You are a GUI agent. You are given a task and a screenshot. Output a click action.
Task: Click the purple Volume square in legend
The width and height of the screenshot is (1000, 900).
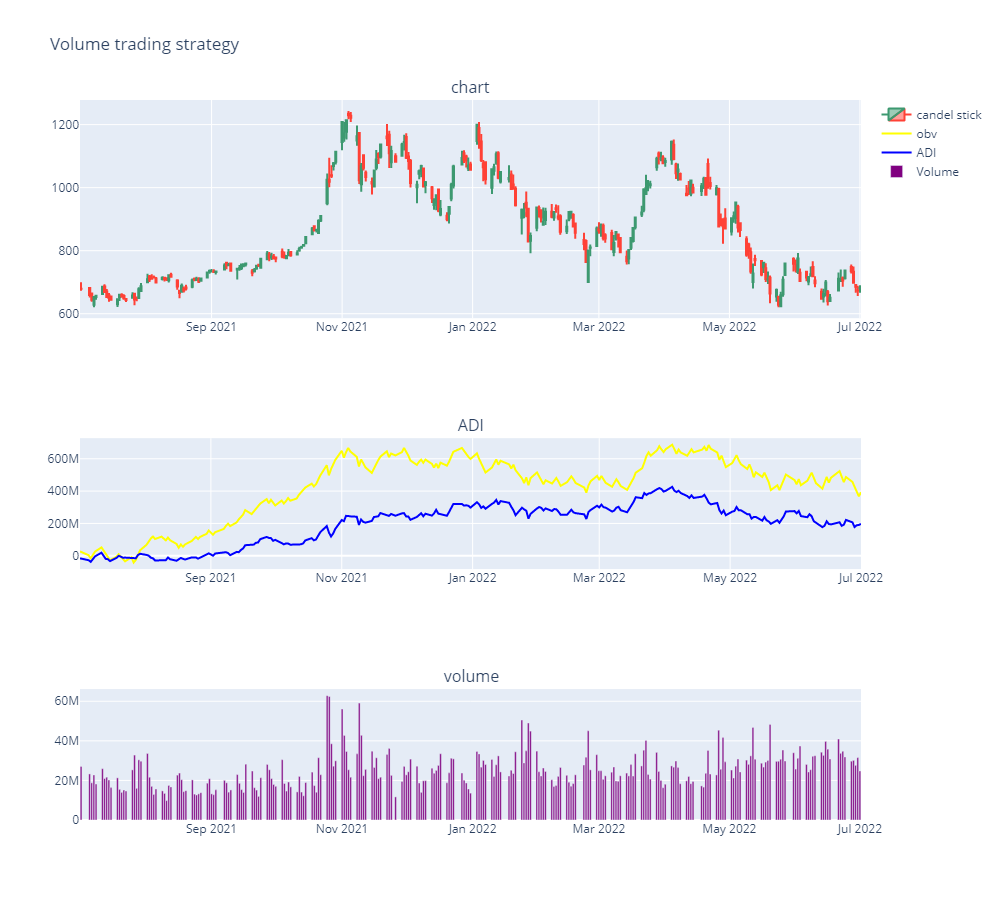[896, 172]
